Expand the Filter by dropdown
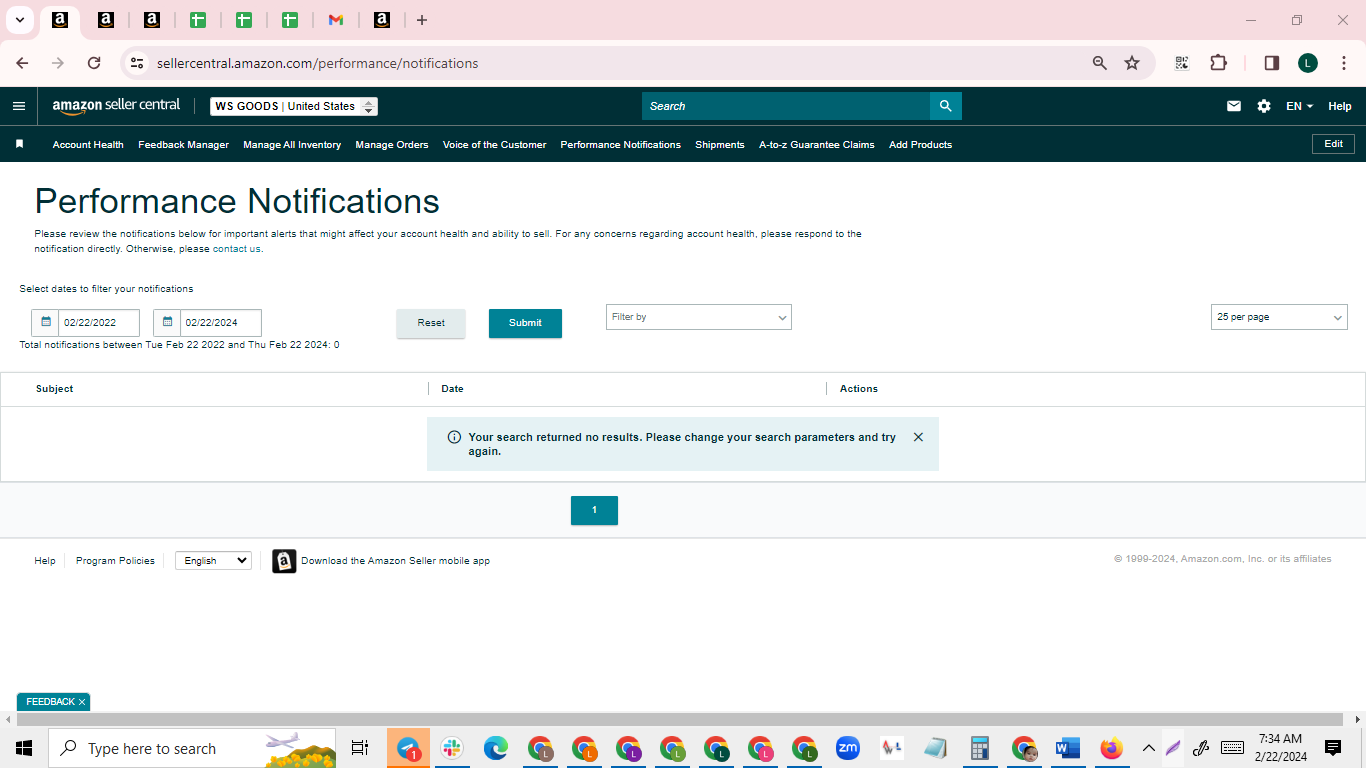The width and height of the screenshot is (1366, 768). (699, 317)
